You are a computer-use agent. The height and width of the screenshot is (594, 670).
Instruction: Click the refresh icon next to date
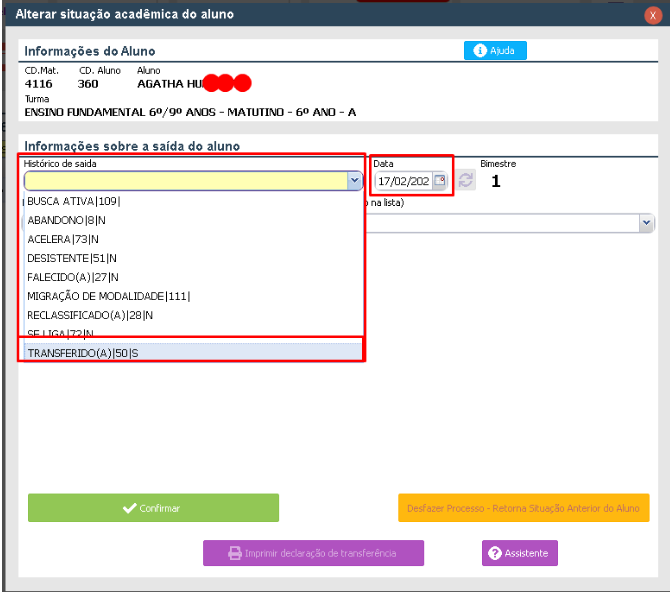466,181
